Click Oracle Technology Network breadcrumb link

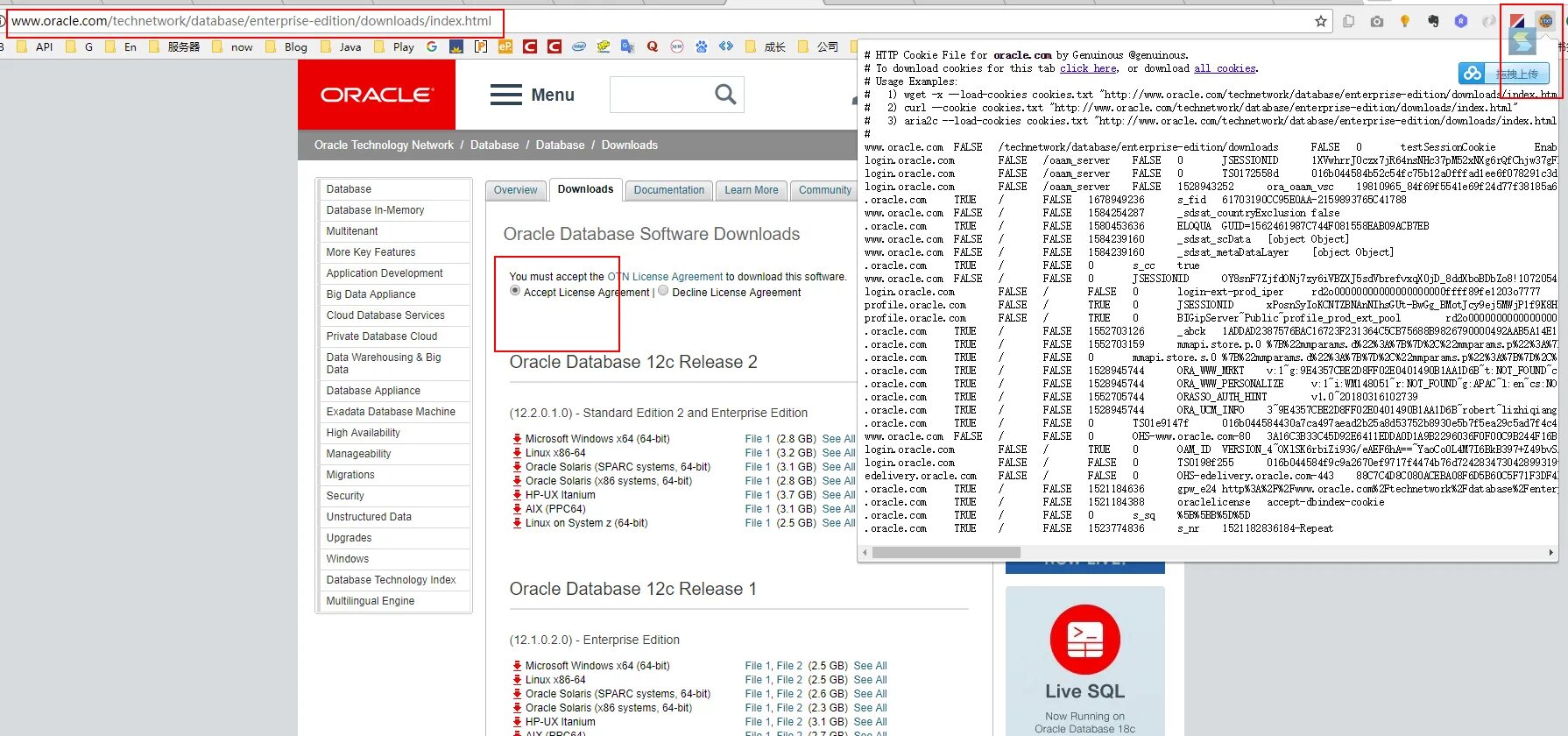[x=384, y=145]
